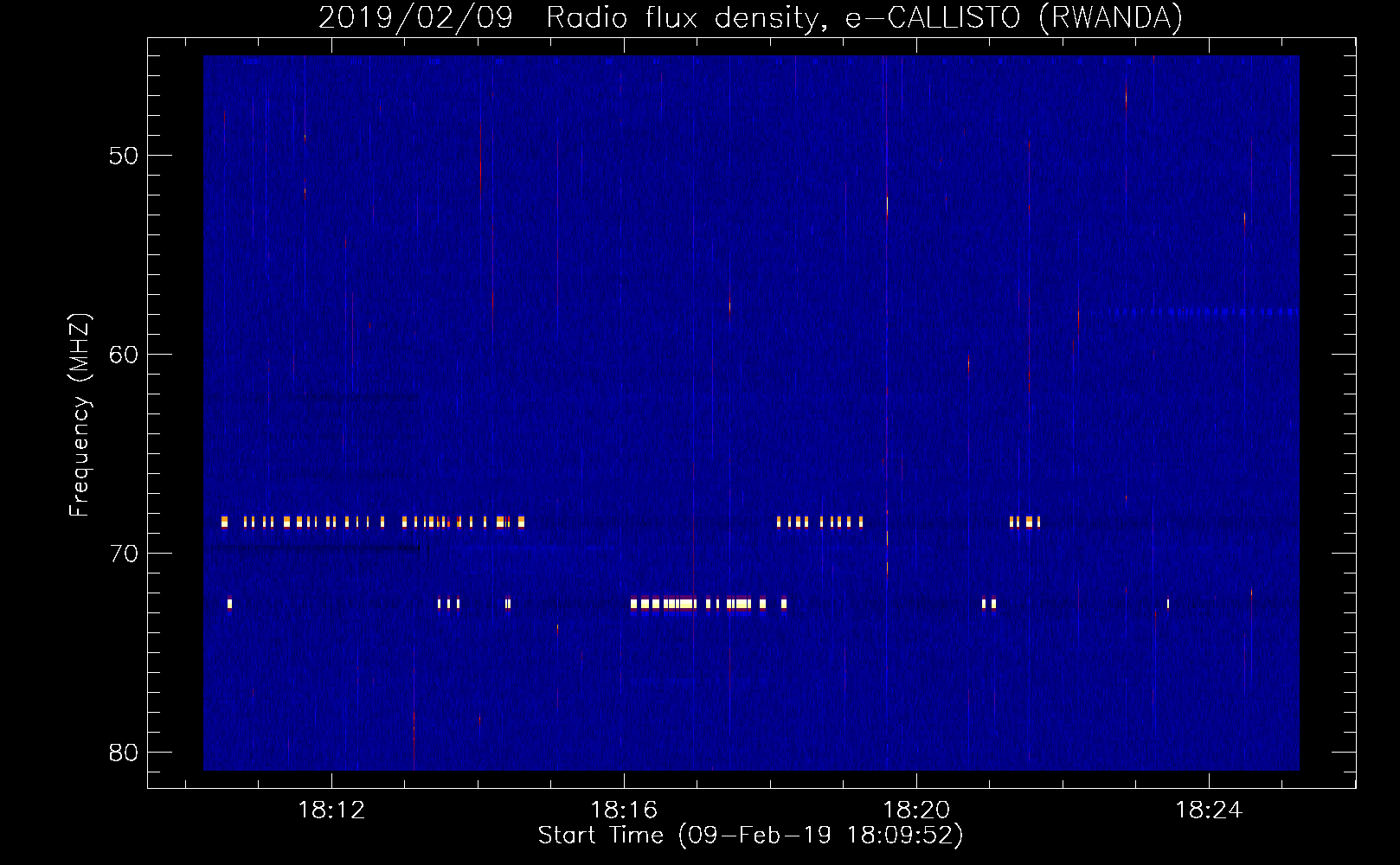Screen dimensions: 1400x865
Task: Click the 70 frequency tick label
Action: pyautogui.click(x=124, y=554)
